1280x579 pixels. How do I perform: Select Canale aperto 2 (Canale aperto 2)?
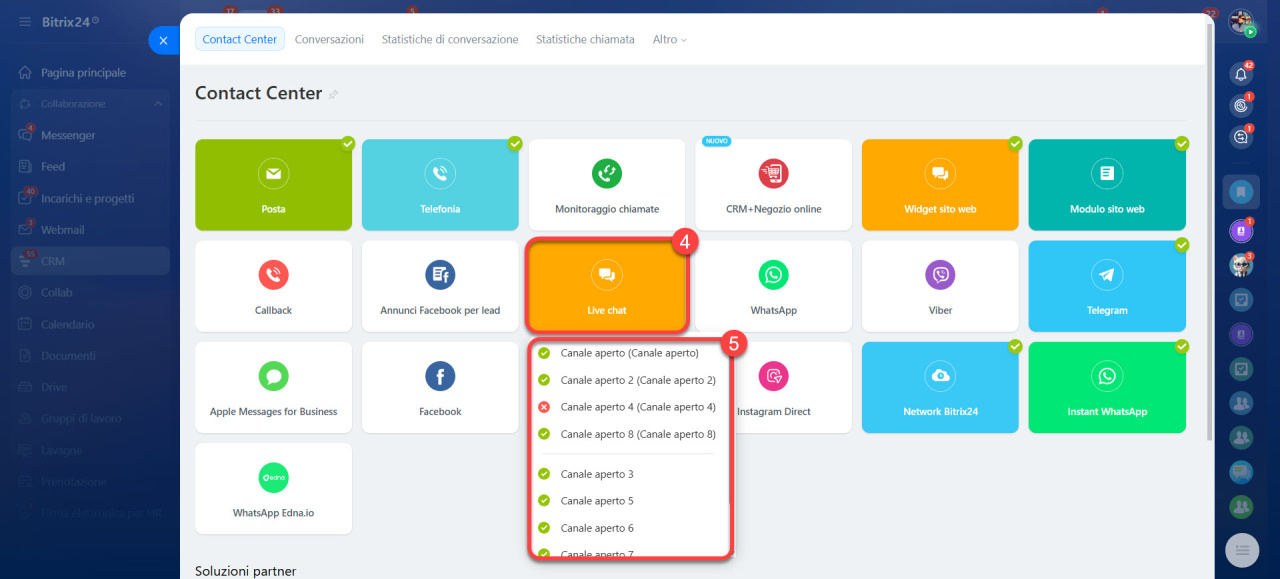[630, 380]
